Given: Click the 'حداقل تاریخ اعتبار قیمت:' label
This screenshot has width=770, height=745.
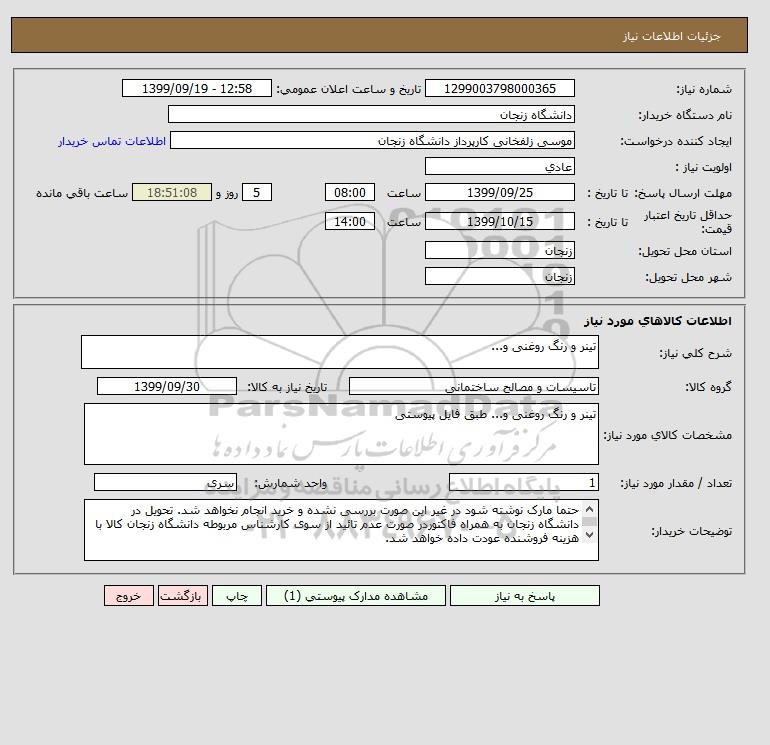Looking at the screenshot, I should pyautogui.click(x=688, y=222).
